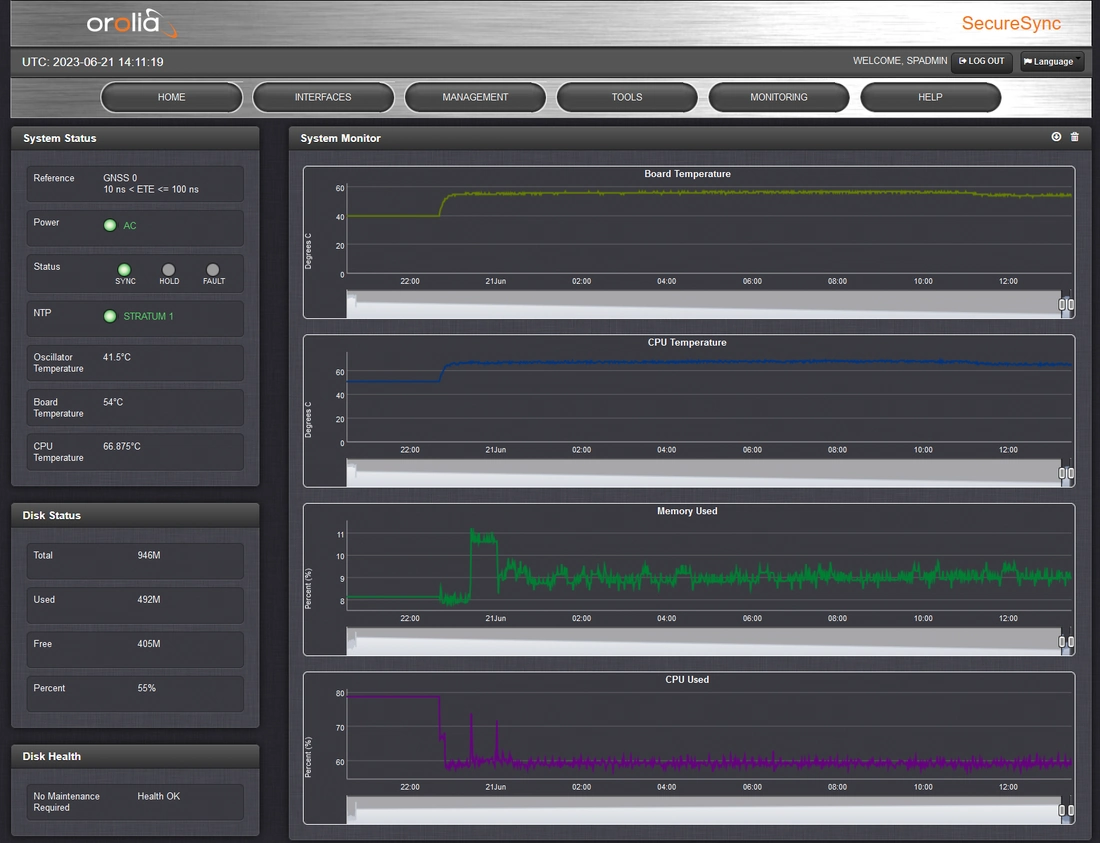Click the CPU Used chart range slider
The width and height of the screenshot is (1100, 843).
pyautogui.click(x=710, y=811)
